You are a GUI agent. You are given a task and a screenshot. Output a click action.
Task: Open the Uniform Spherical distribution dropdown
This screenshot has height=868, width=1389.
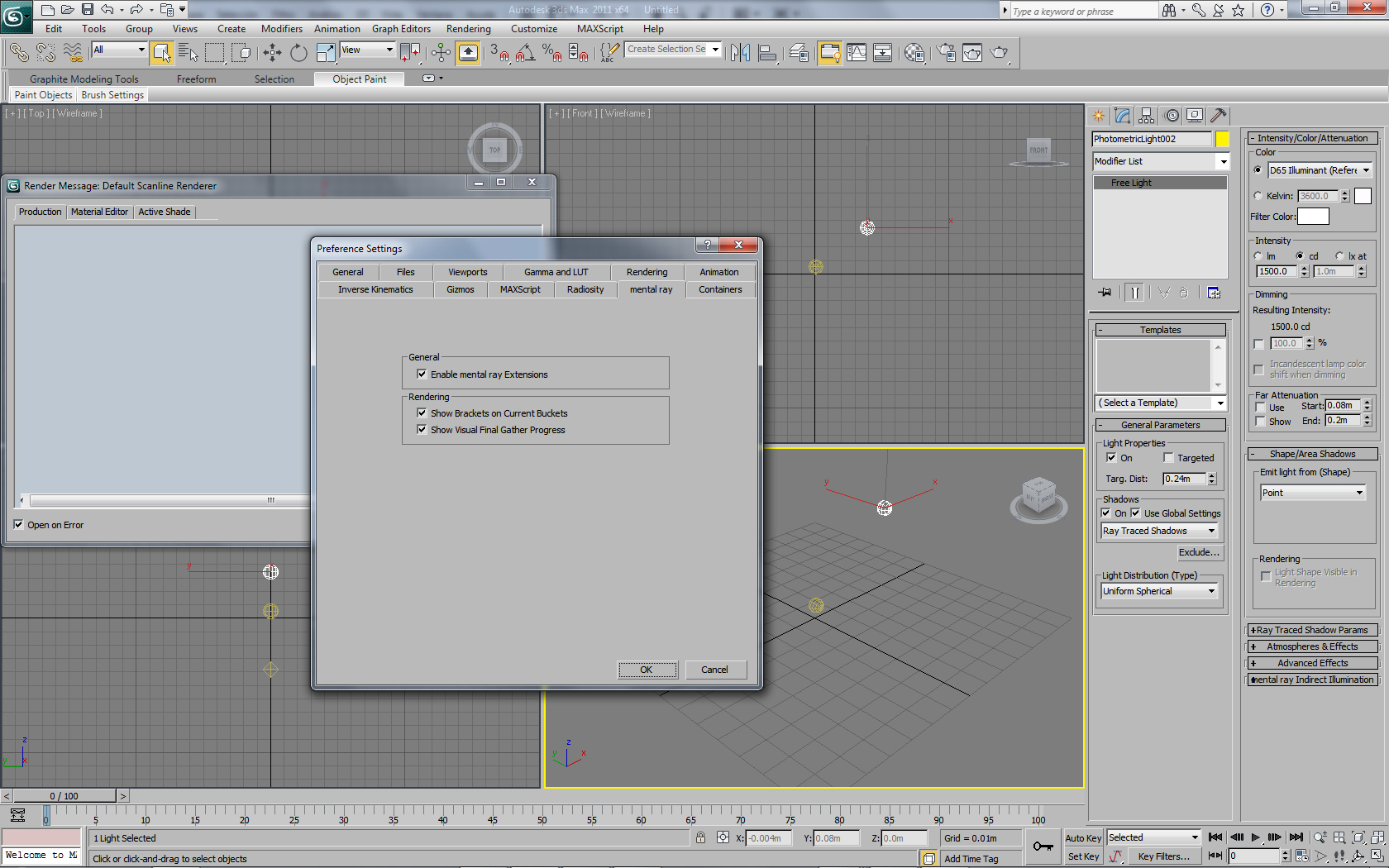pyautogui.click(x=1159, y=591)
